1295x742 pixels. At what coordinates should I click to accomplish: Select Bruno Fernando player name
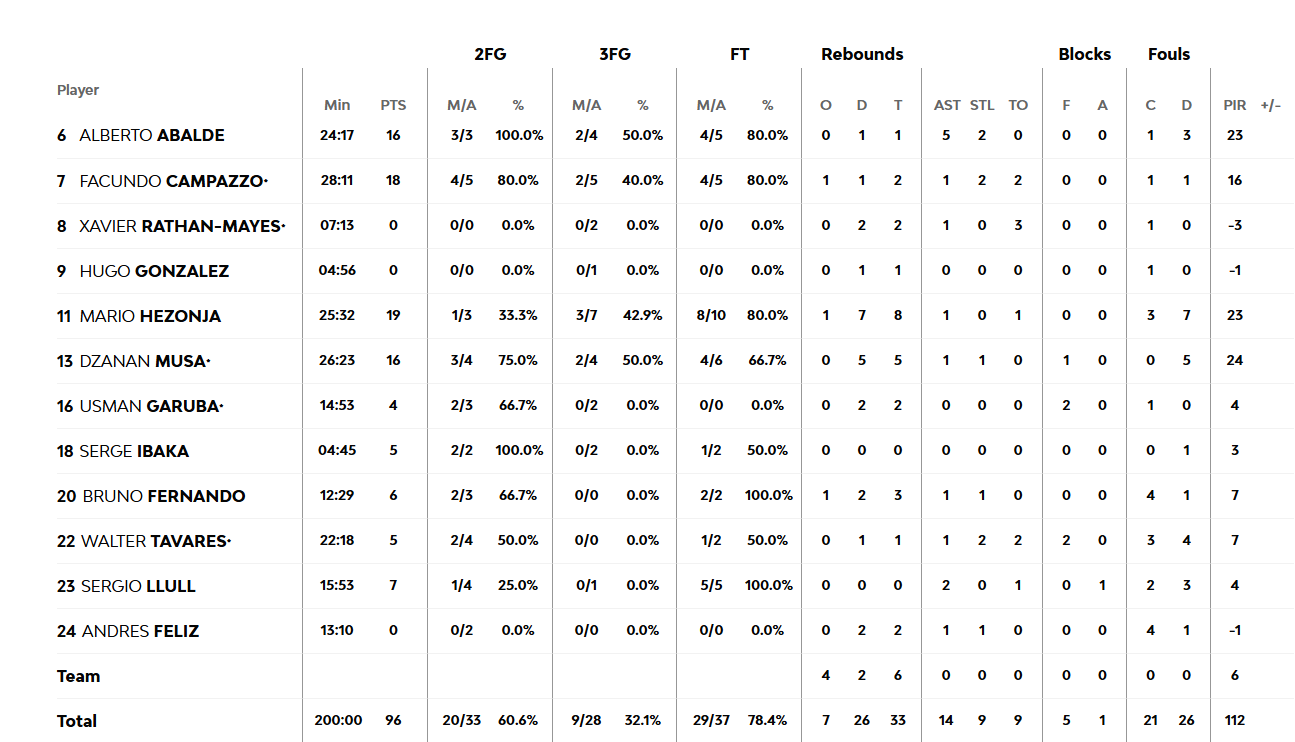[x=164, y=496]
